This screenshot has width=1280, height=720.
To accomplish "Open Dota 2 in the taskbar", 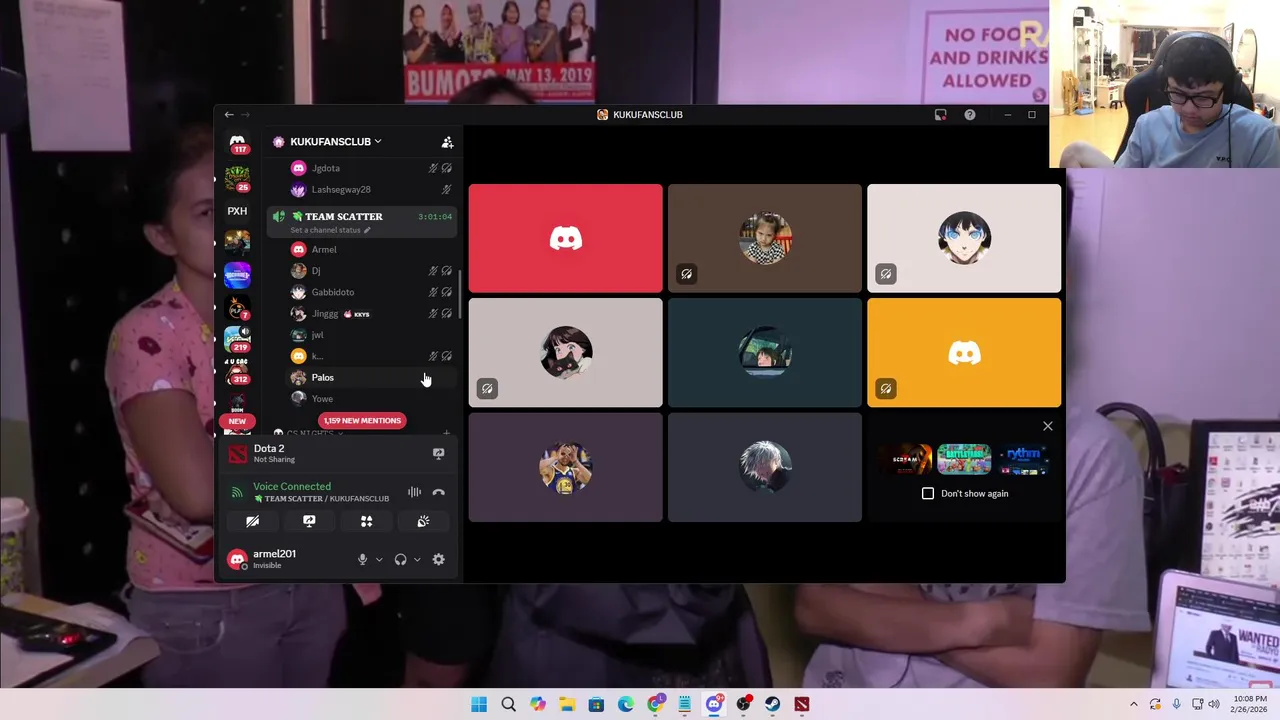I will click(x=802, y=704).
